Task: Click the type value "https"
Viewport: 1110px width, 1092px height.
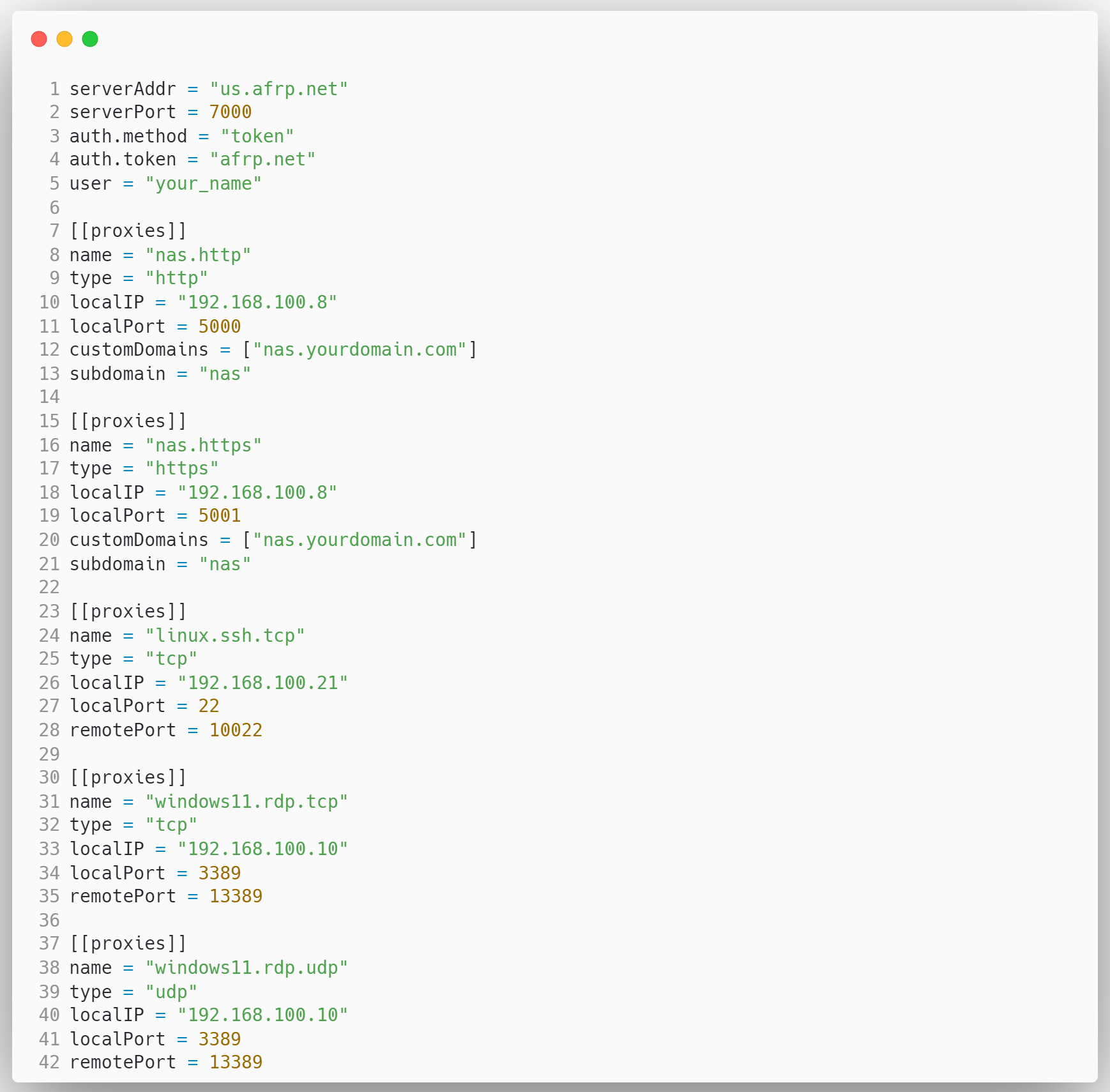Action: pos(182,468)
